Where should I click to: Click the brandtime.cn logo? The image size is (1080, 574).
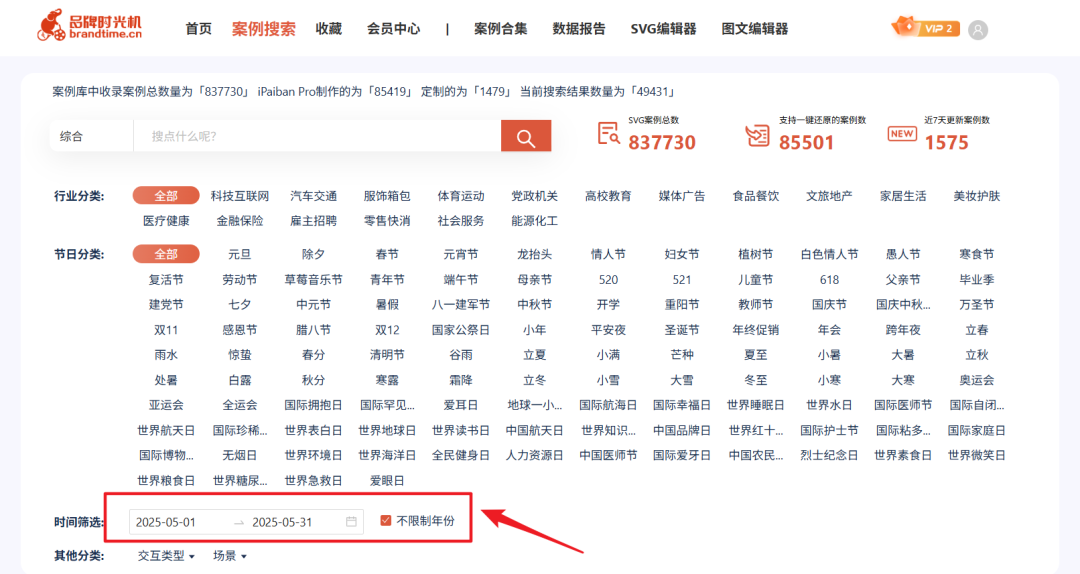click(90, 25)
